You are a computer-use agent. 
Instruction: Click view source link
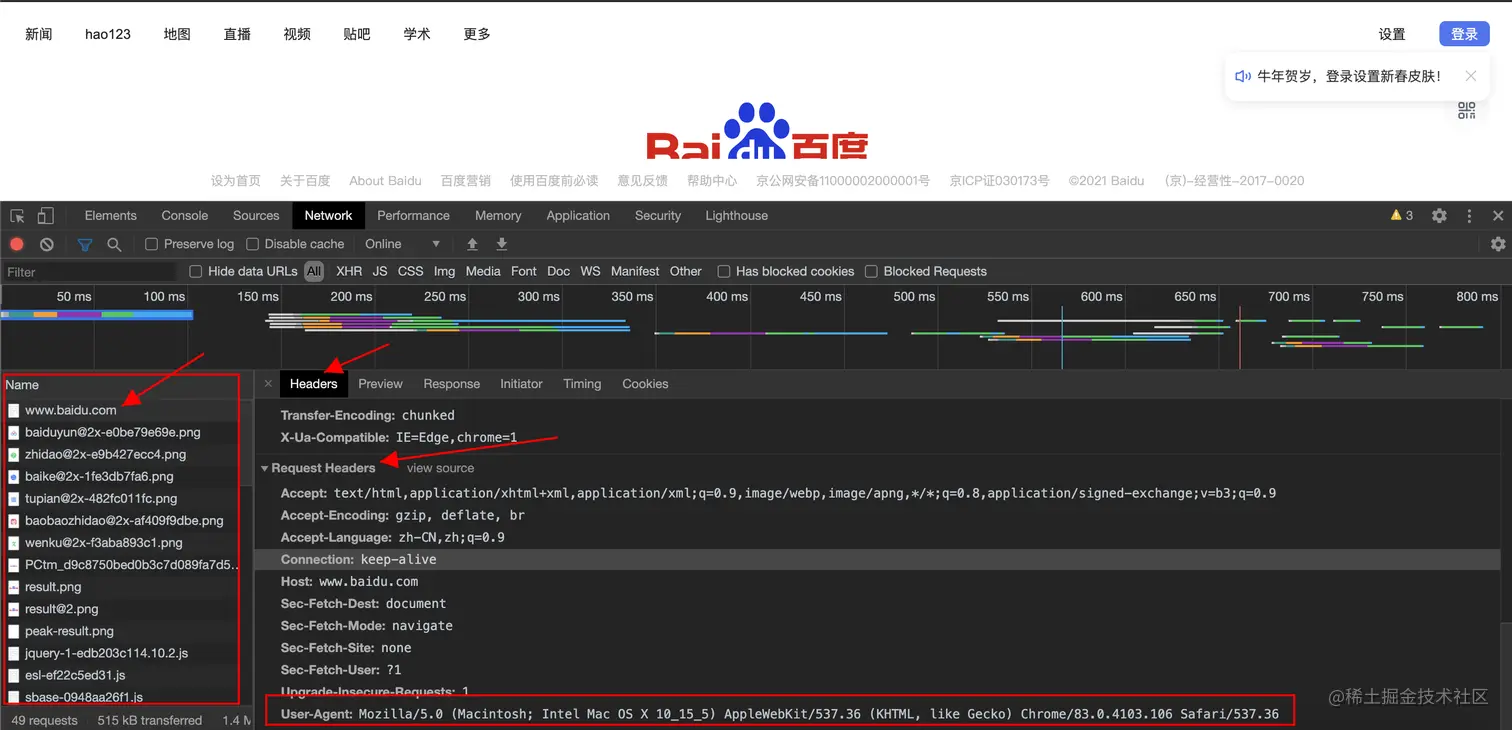(x=441, y=468)
